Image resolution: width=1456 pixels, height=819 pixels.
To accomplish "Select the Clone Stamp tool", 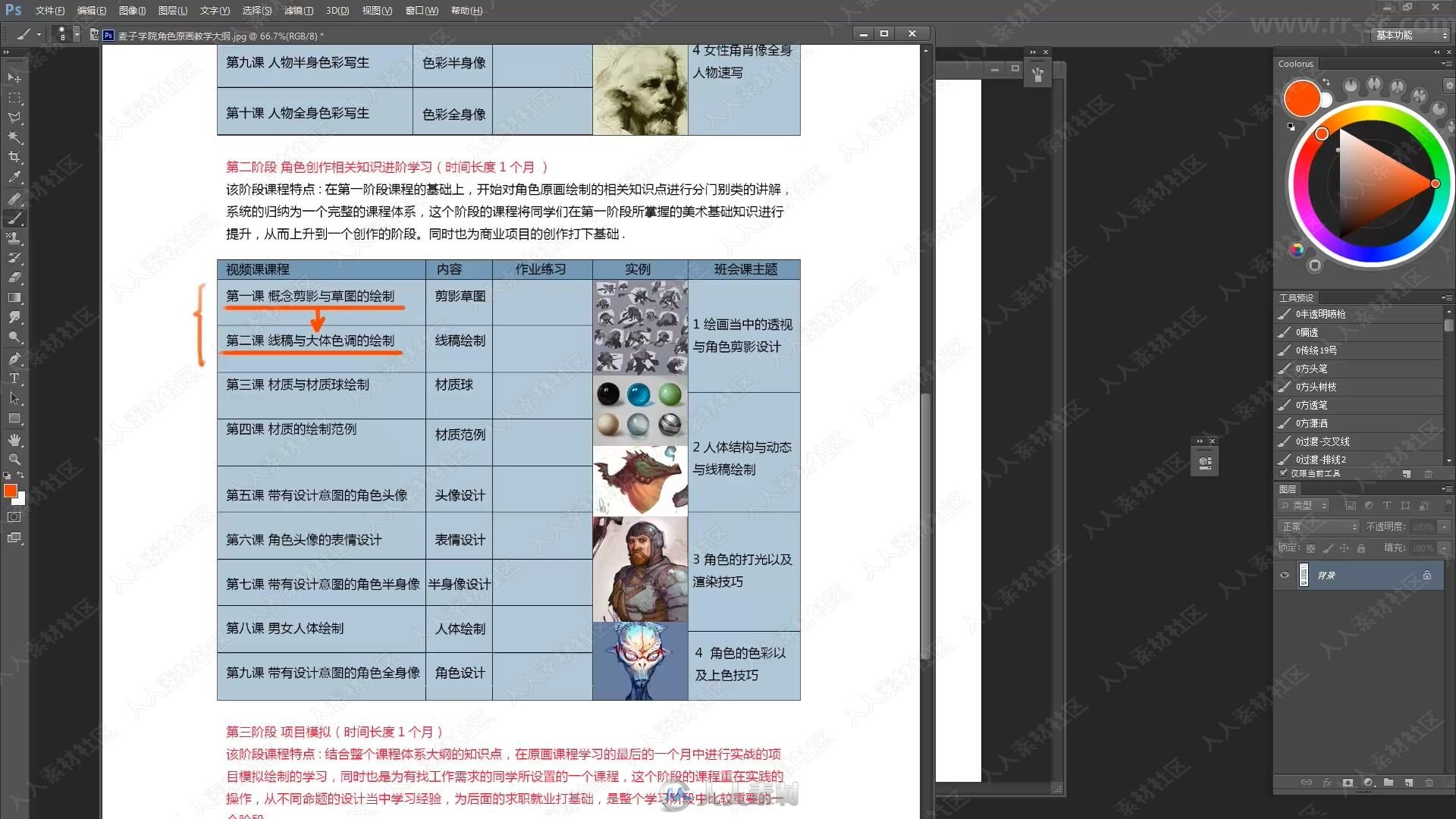I will pos(14,238).
